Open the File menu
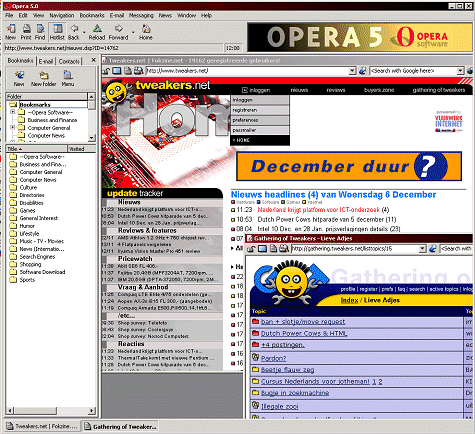475x434 pixels. pyautogui.click(x=9, y=15)
